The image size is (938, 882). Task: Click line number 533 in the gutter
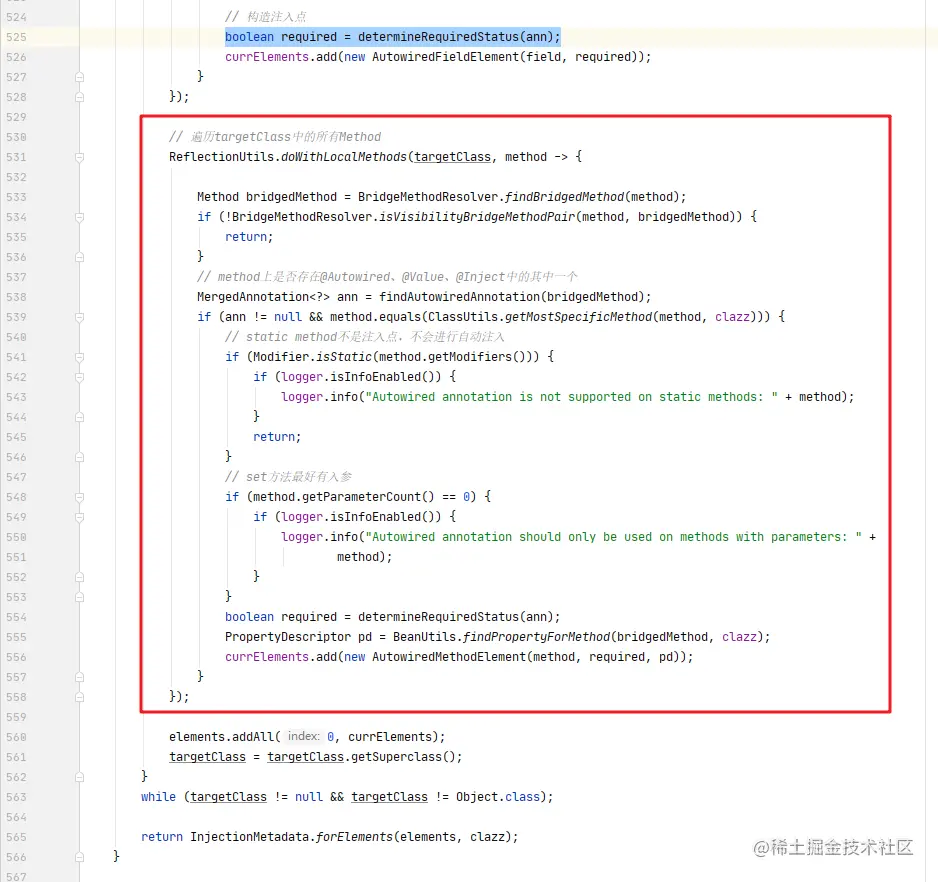(x=16, y=197)
